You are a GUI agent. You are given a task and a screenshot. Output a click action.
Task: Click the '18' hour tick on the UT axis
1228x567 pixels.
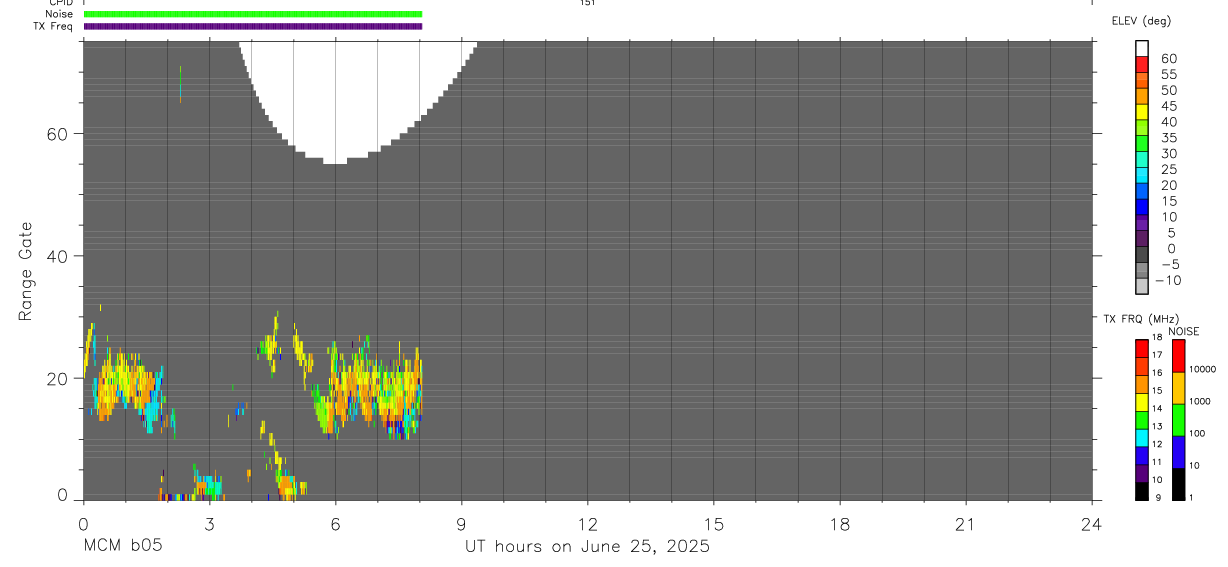click(x=839, y=524)
